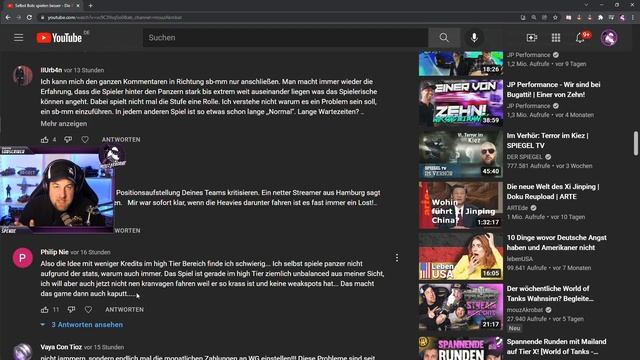Open title 'Der wöchentliche World of Tanks Wahnsinn'
Image resolution: width=640 pixels, height=360 pixels.
pyautogui.click(x=550, y=293)
